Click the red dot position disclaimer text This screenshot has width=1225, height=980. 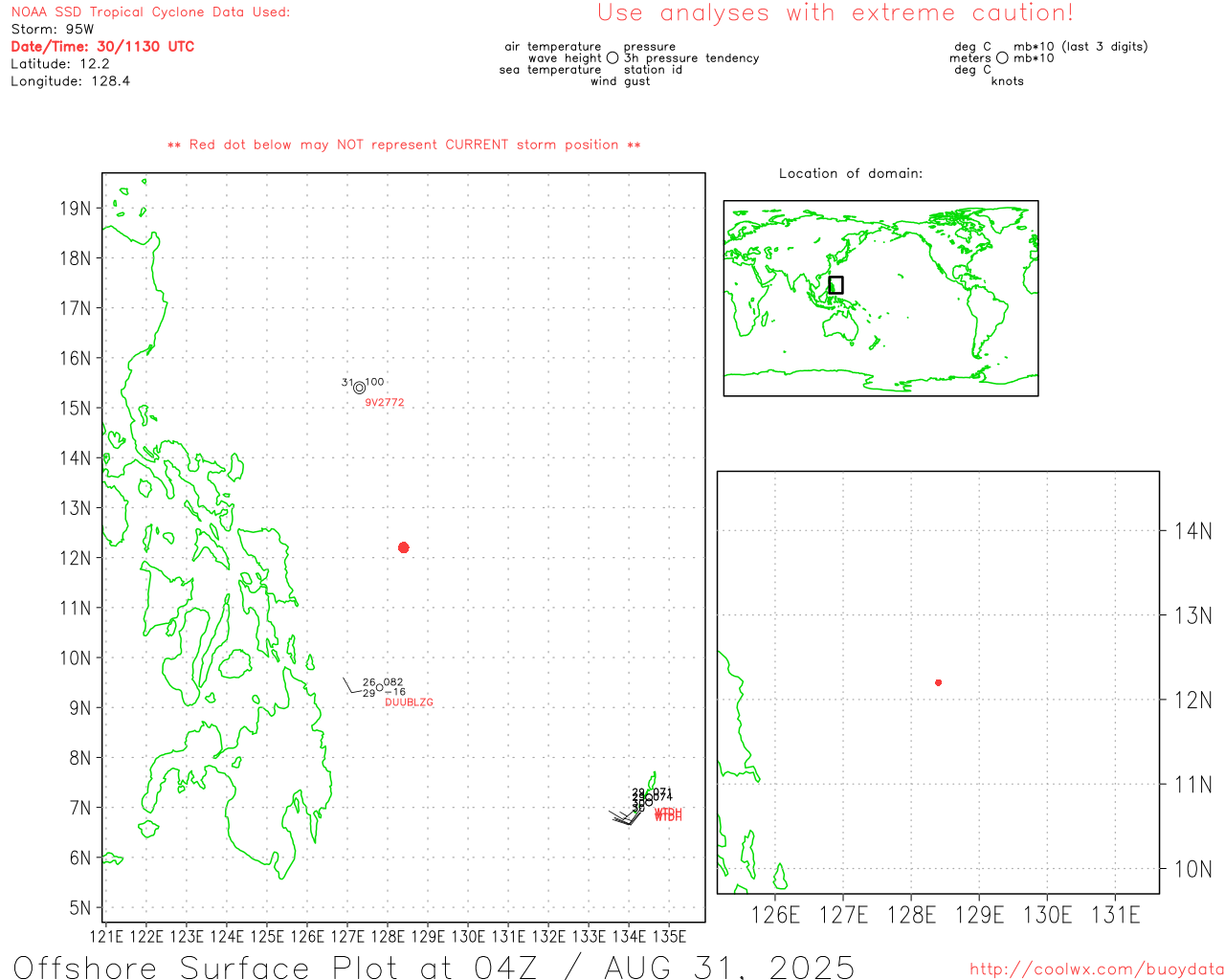coord(404,145)
